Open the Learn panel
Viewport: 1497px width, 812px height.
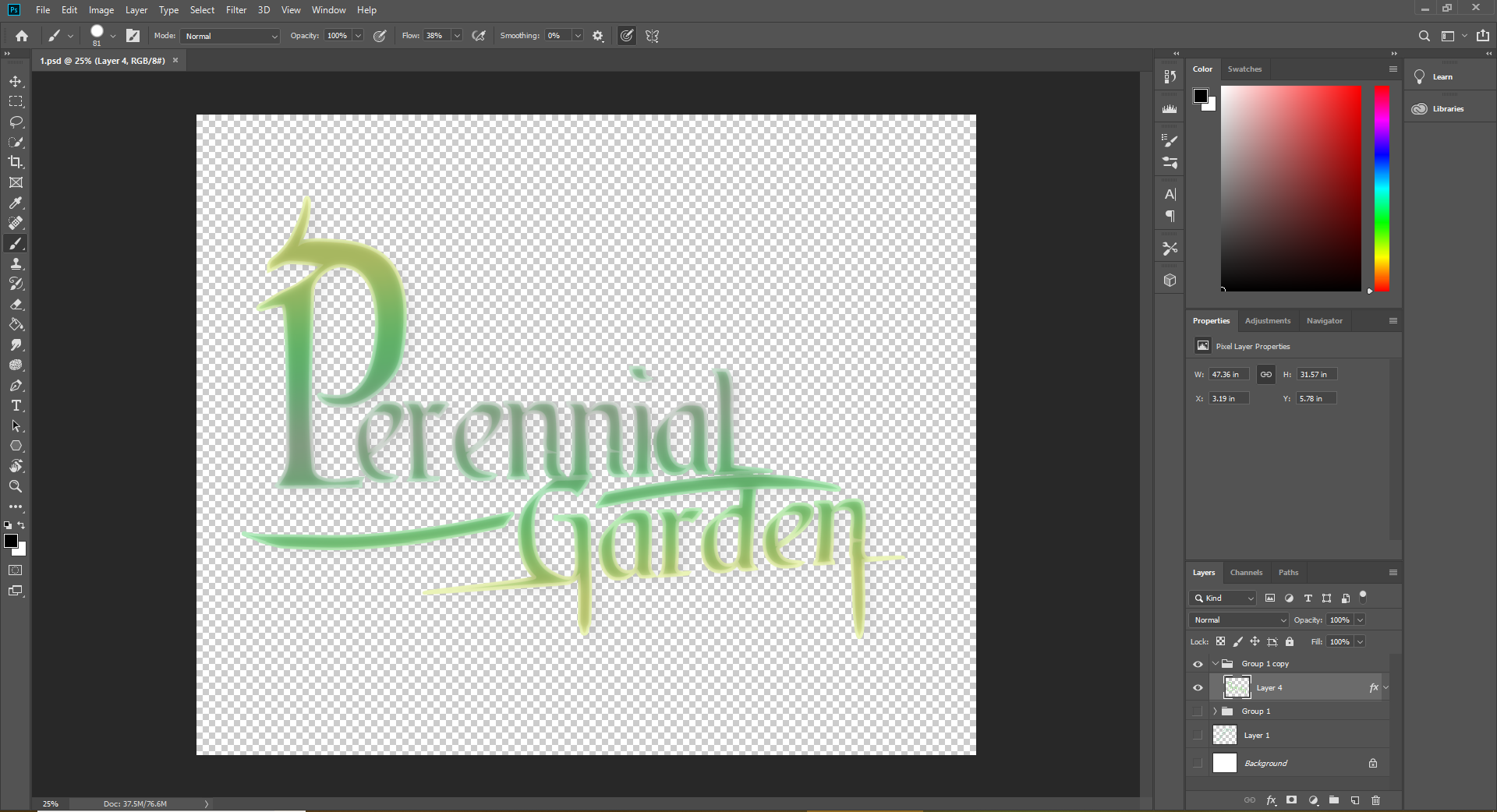(1442, 77)
